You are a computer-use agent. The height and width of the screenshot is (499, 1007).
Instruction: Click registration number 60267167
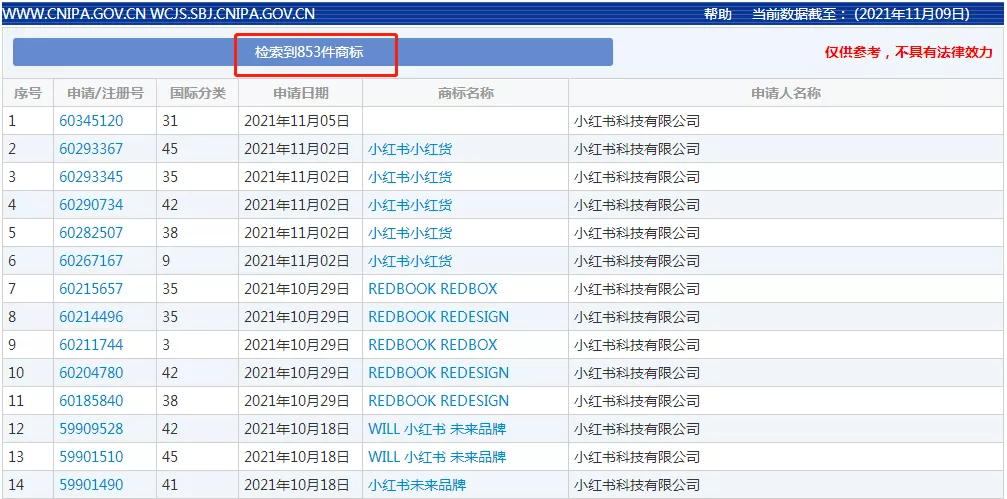91,261
